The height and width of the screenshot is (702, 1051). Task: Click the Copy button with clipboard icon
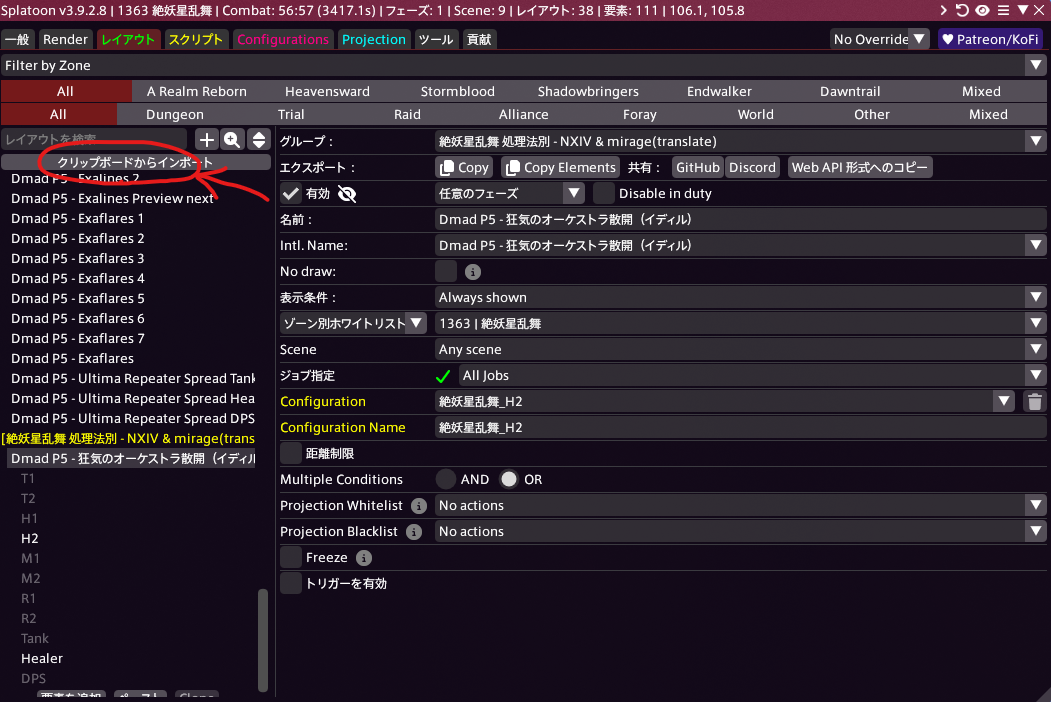pyautogui.click(x=465, y=168)
